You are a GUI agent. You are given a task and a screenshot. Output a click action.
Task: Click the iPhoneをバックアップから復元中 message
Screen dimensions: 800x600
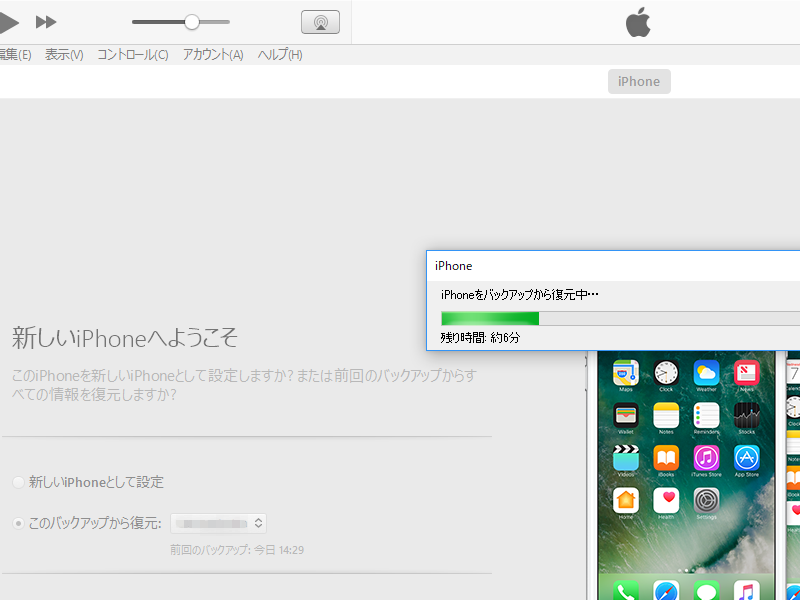[519, 294]
